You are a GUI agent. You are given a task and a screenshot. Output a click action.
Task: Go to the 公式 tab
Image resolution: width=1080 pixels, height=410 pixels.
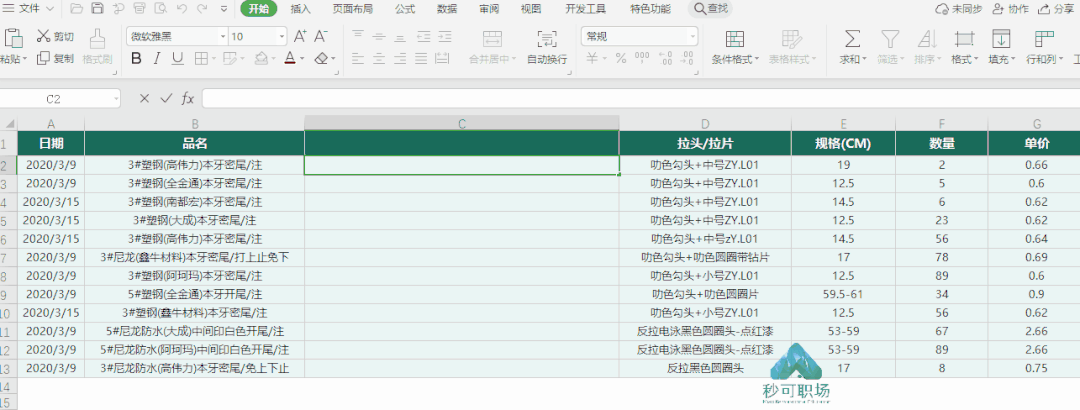tap(405, 9)
